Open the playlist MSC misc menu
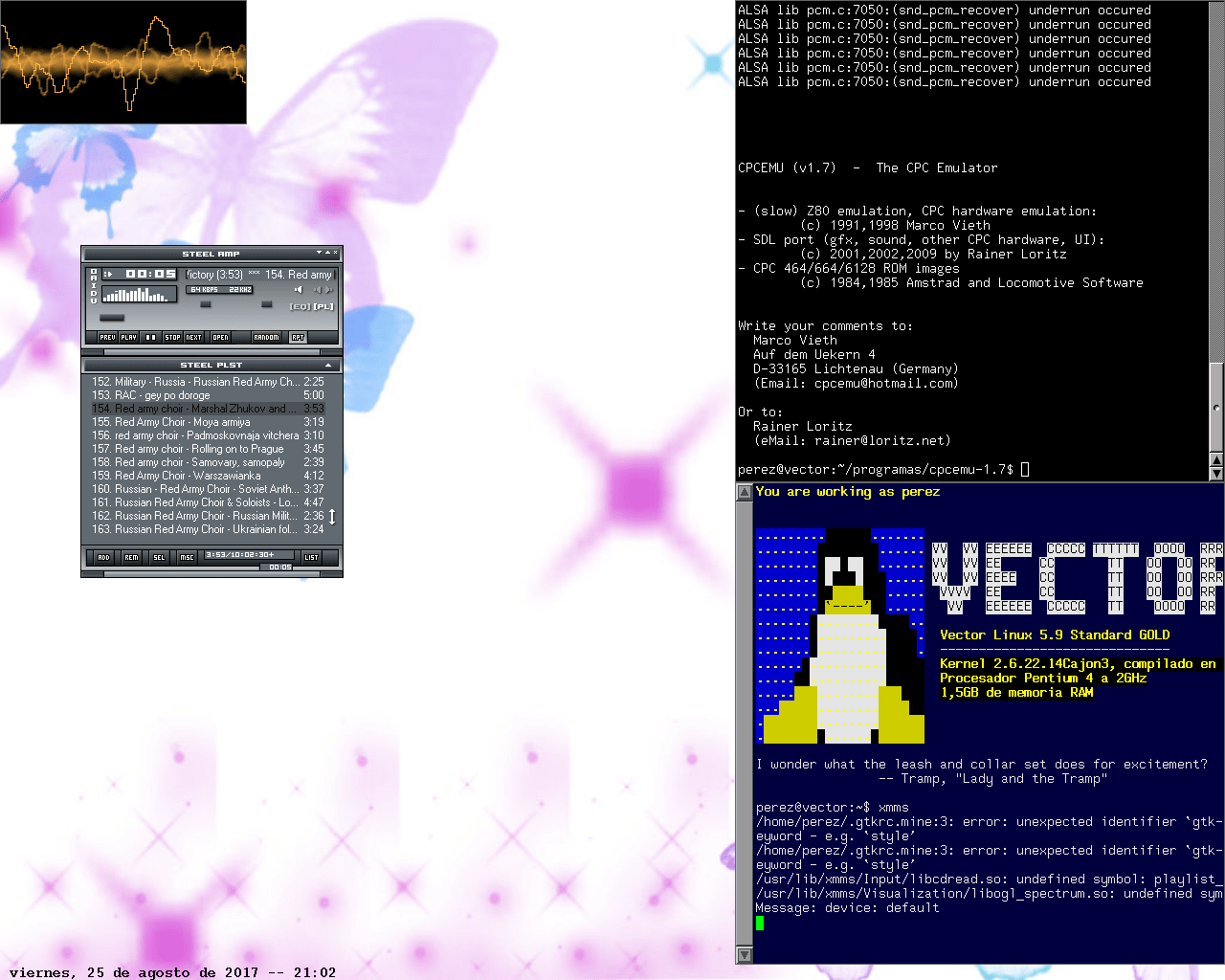Screen dimensions: 1225x980 [187, 557]
